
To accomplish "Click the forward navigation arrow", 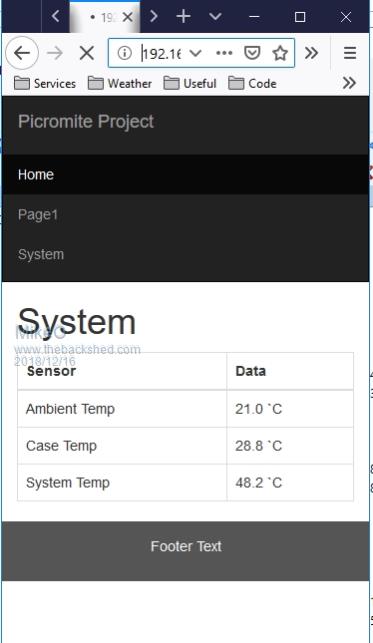I will pyautogui.click(x=55, y=53).
